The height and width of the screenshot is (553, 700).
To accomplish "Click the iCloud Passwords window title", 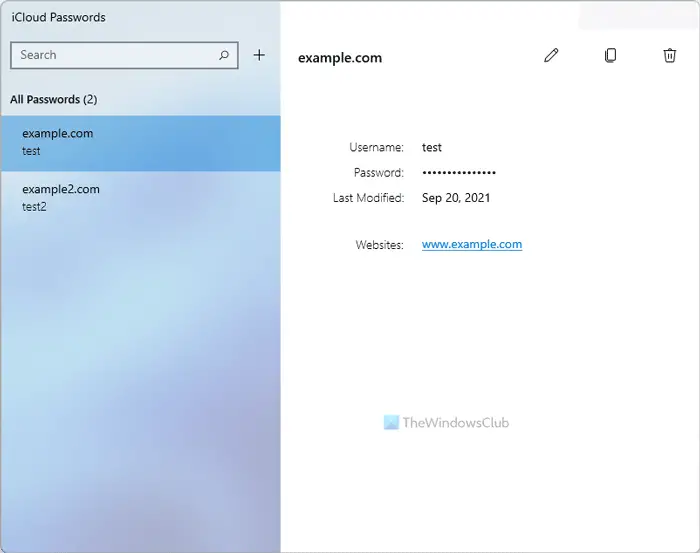I will (x=58, y=17).
